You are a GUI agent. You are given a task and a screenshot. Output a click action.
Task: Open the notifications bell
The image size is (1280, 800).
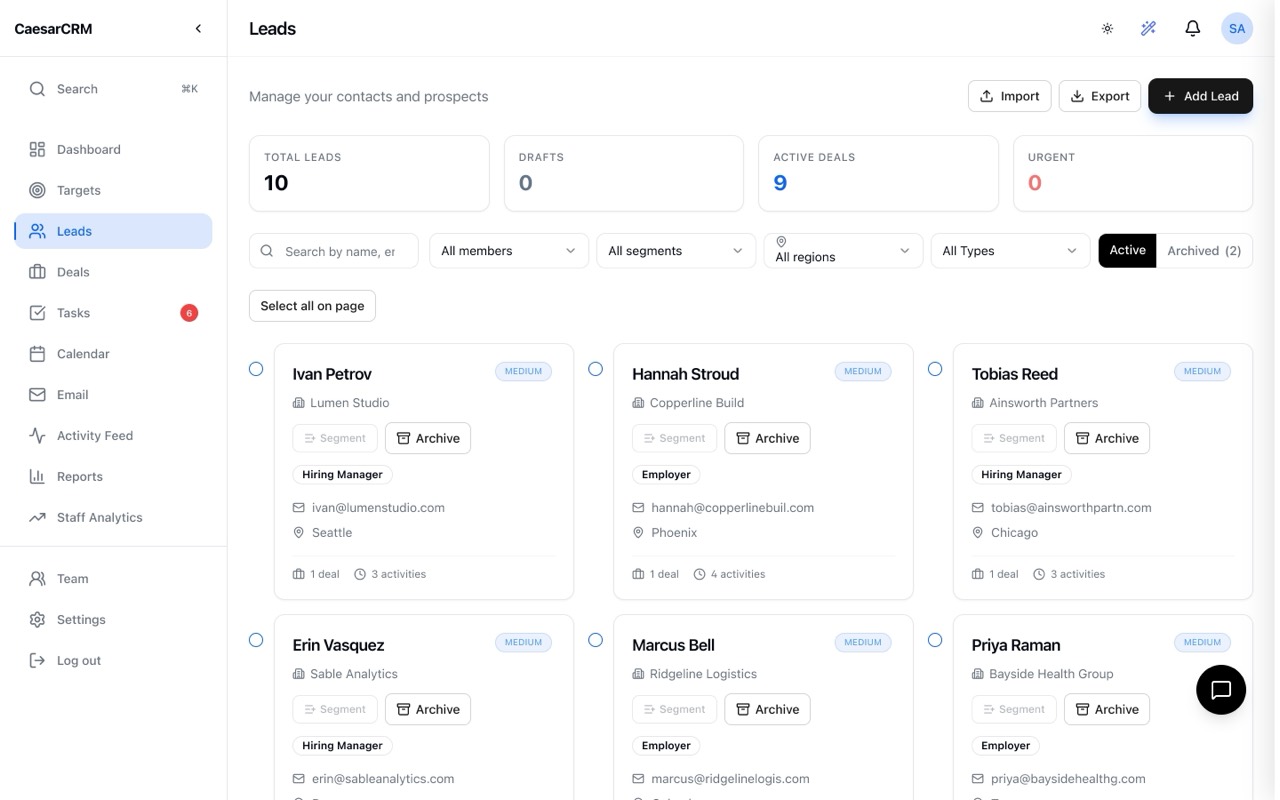point(1192,29)
